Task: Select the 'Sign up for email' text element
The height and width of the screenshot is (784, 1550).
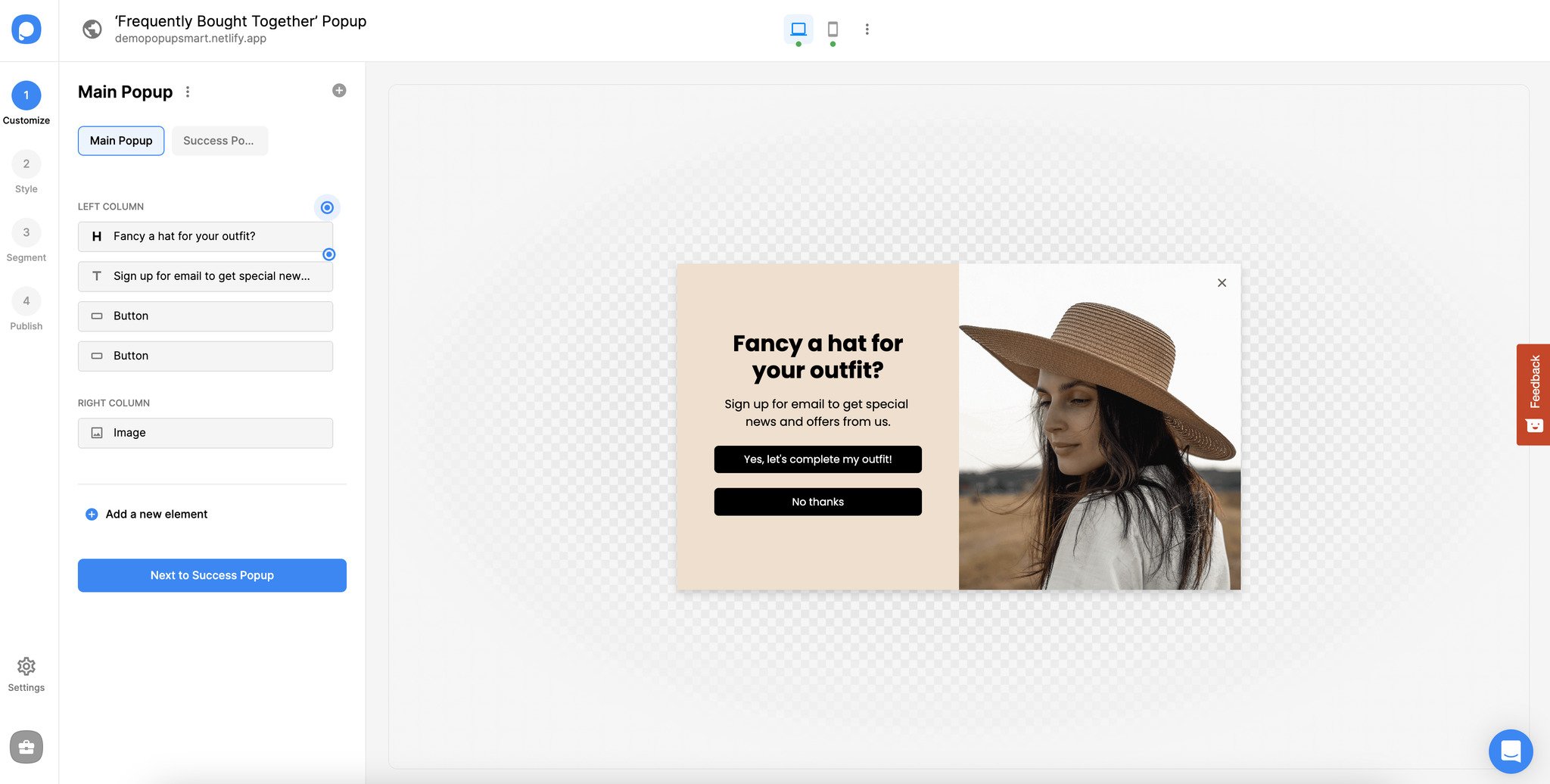Action: pos(205,275)
